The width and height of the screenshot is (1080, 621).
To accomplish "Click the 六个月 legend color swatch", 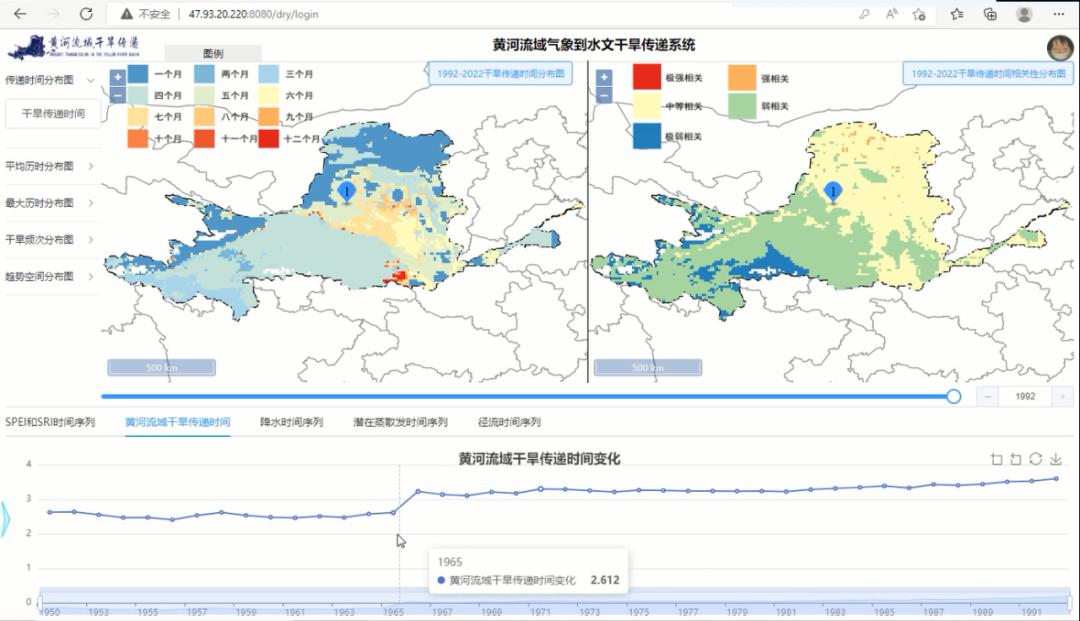I will click(269, 95).
